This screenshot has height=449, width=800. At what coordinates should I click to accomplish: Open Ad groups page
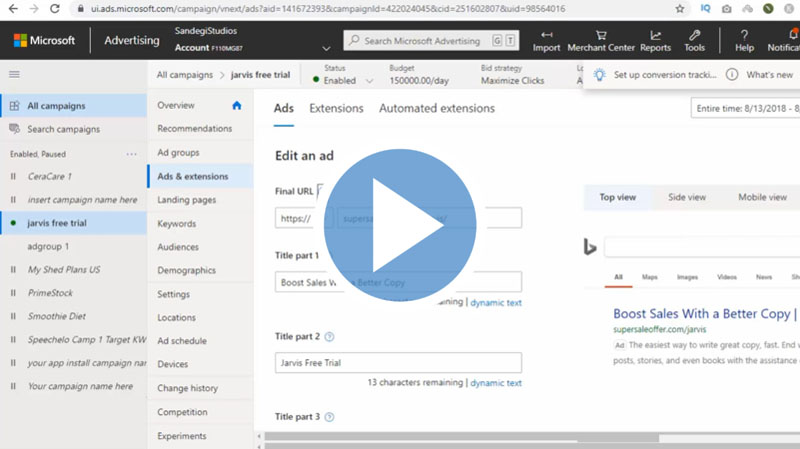[178, 153]
